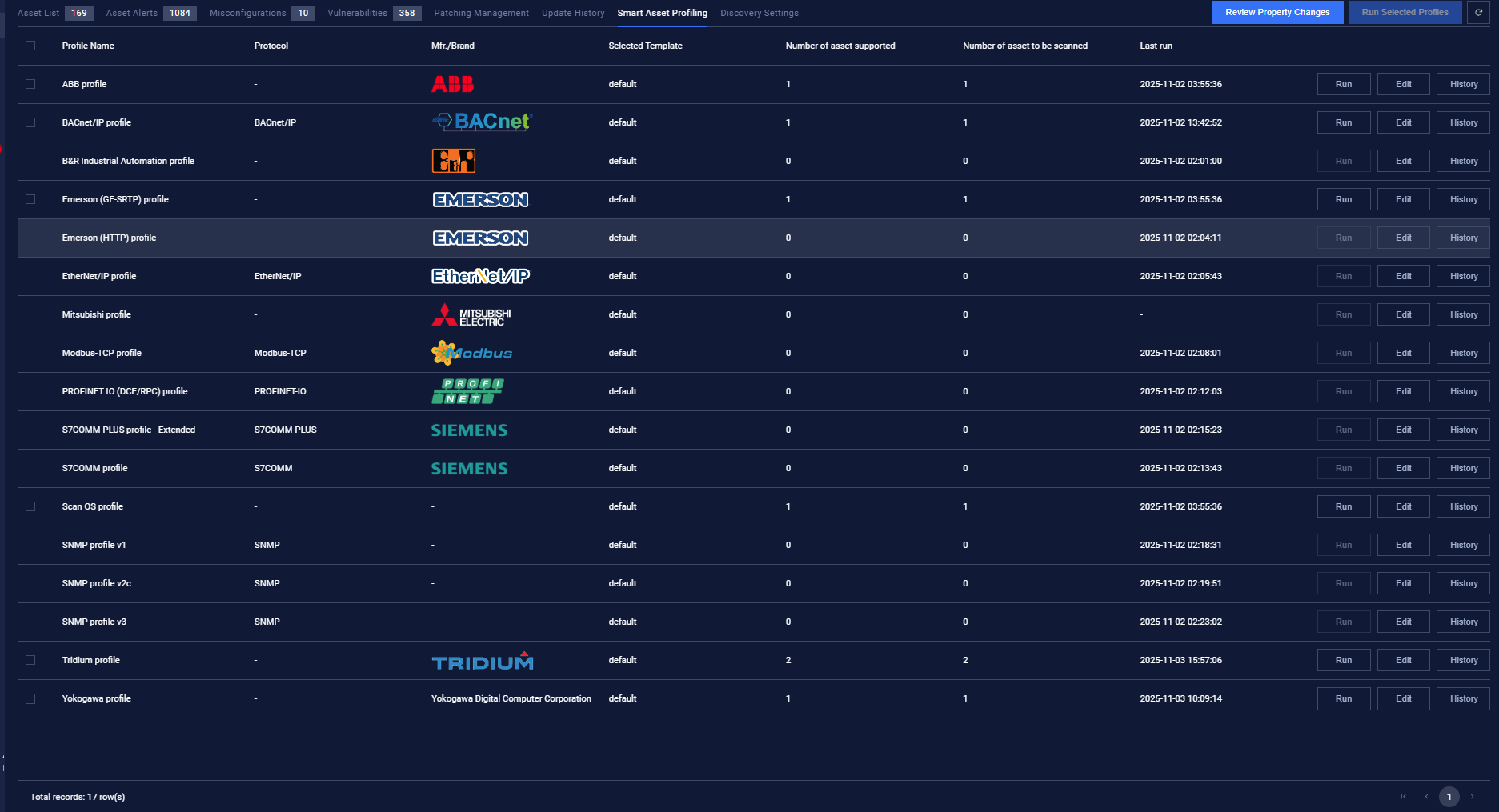Click Siemens logo in S7COMM profile row
This screenshot has height=812, width=1499.
[x=470, y=469]
